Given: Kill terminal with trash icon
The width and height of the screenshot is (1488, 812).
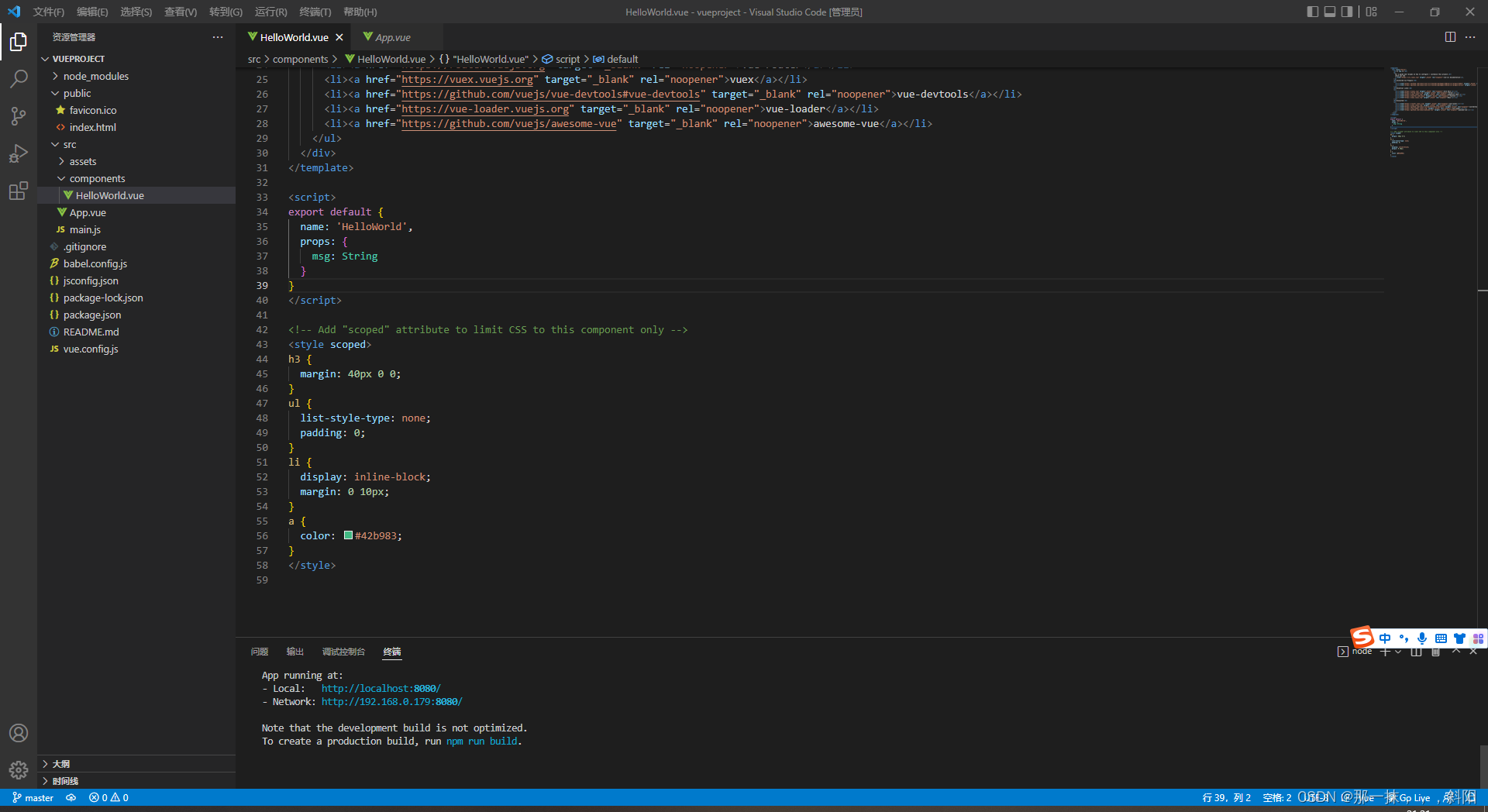Looking at the screenshot, I should [1435, 652].
